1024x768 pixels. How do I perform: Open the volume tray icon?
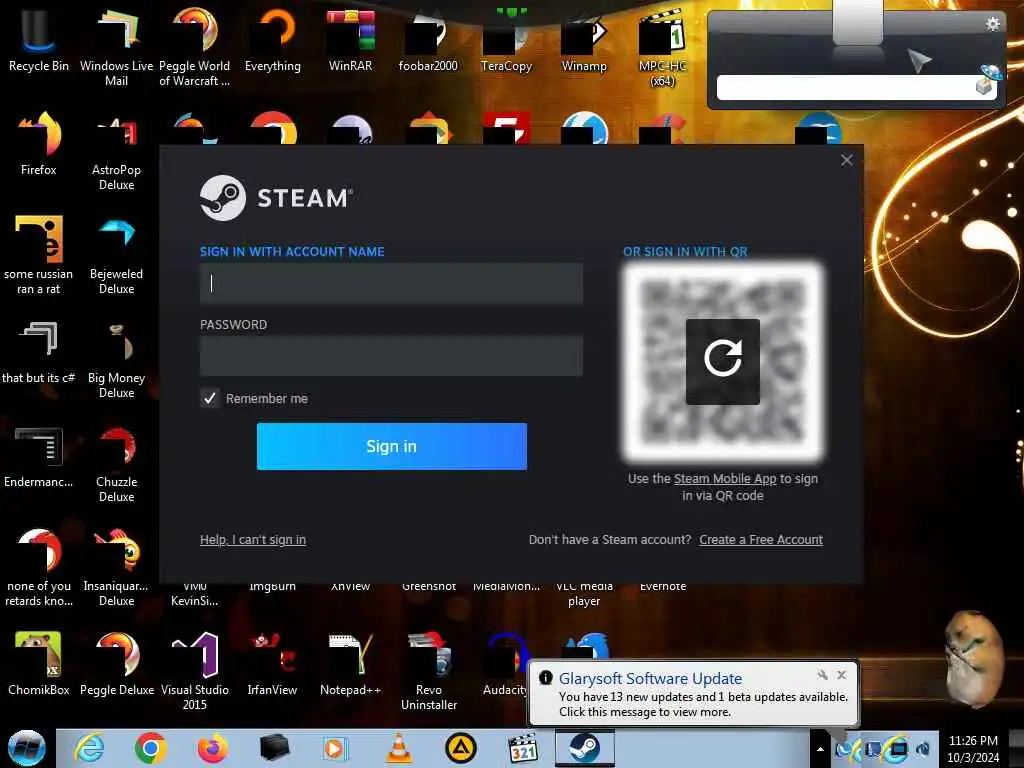(x=923, y=749)
